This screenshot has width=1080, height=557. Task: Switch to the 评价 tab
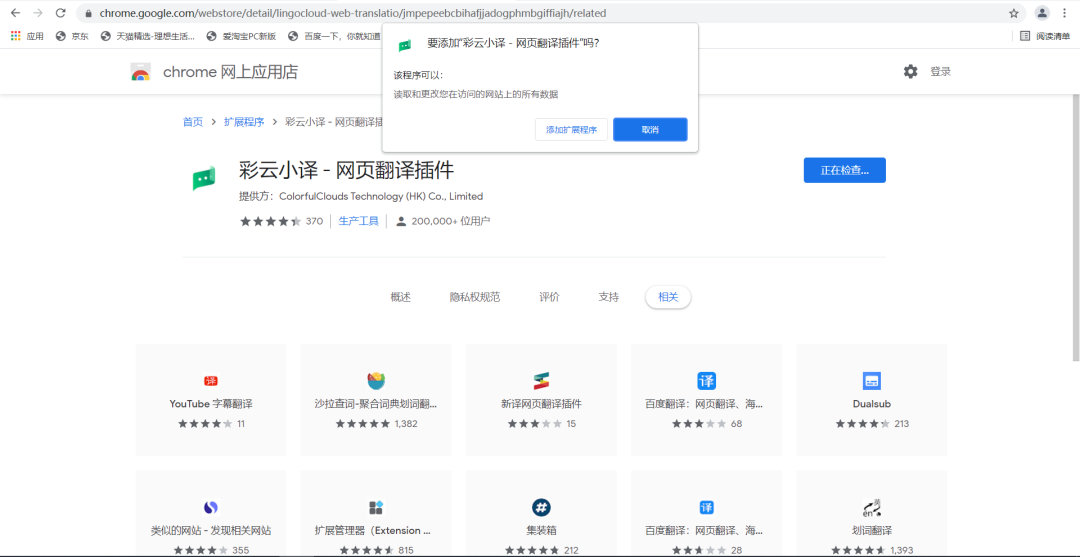[549, 297]
